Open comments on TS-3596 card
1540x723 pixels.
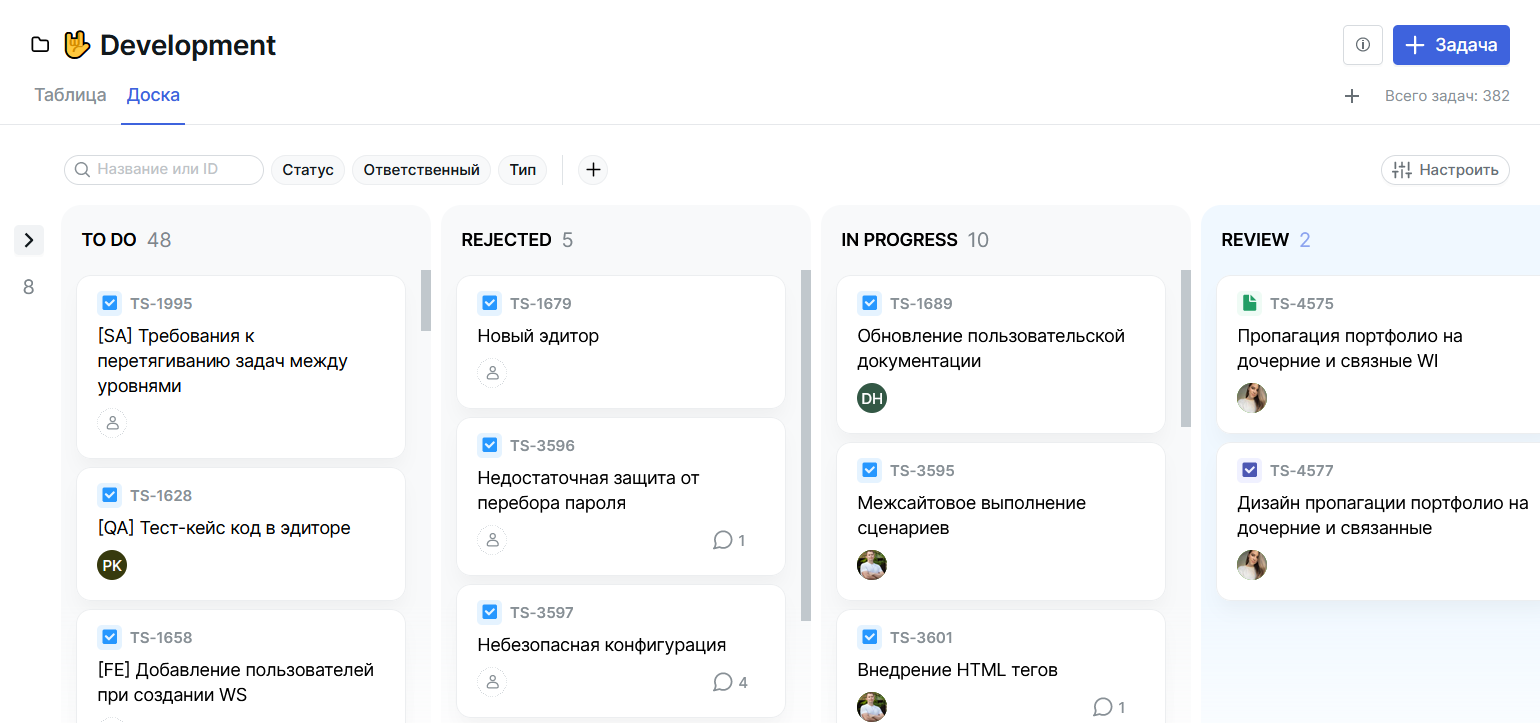tap(729, 540)
